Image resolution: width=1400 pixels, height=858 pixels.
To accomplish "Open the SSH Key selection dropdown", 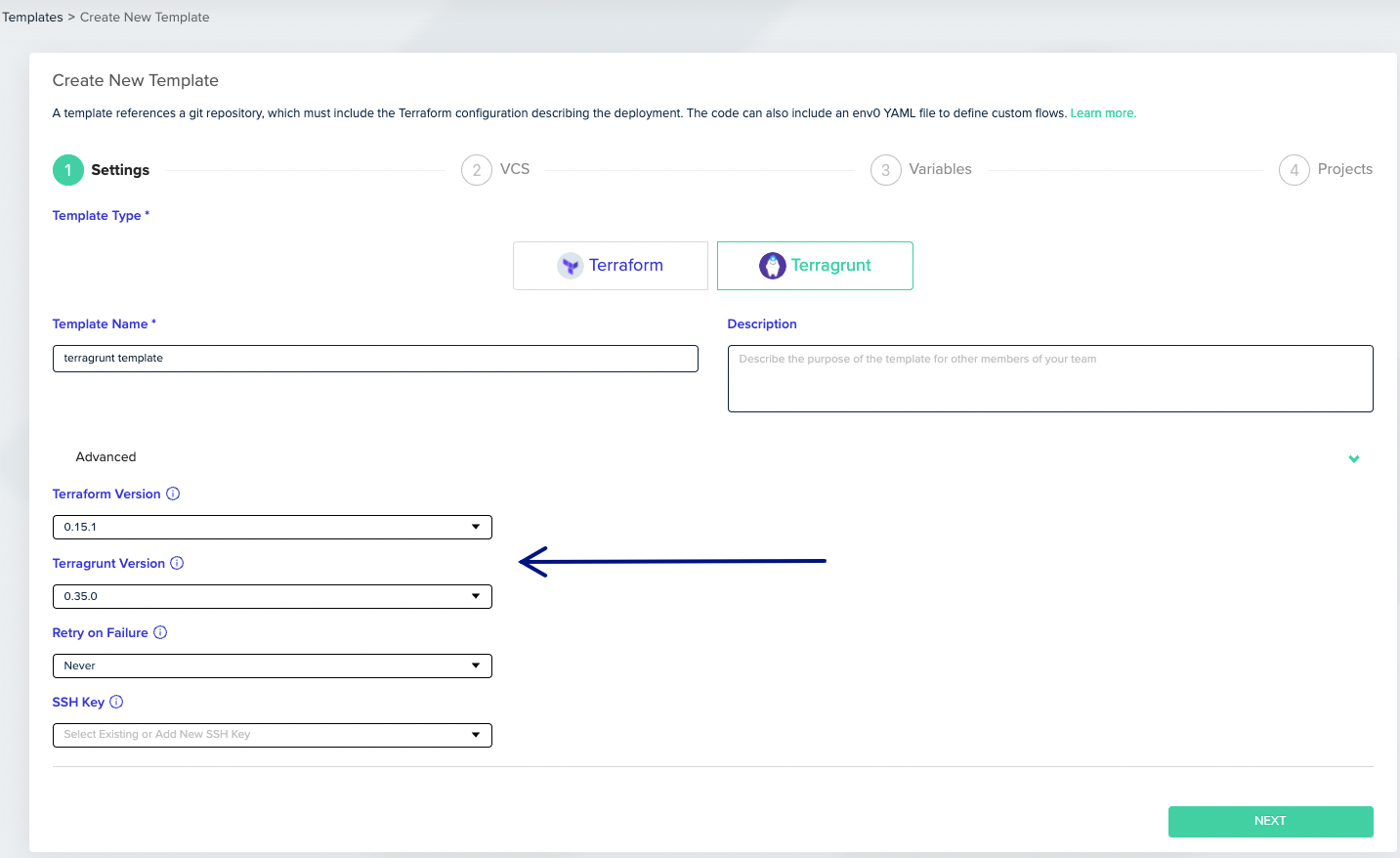I will (272, 735).
